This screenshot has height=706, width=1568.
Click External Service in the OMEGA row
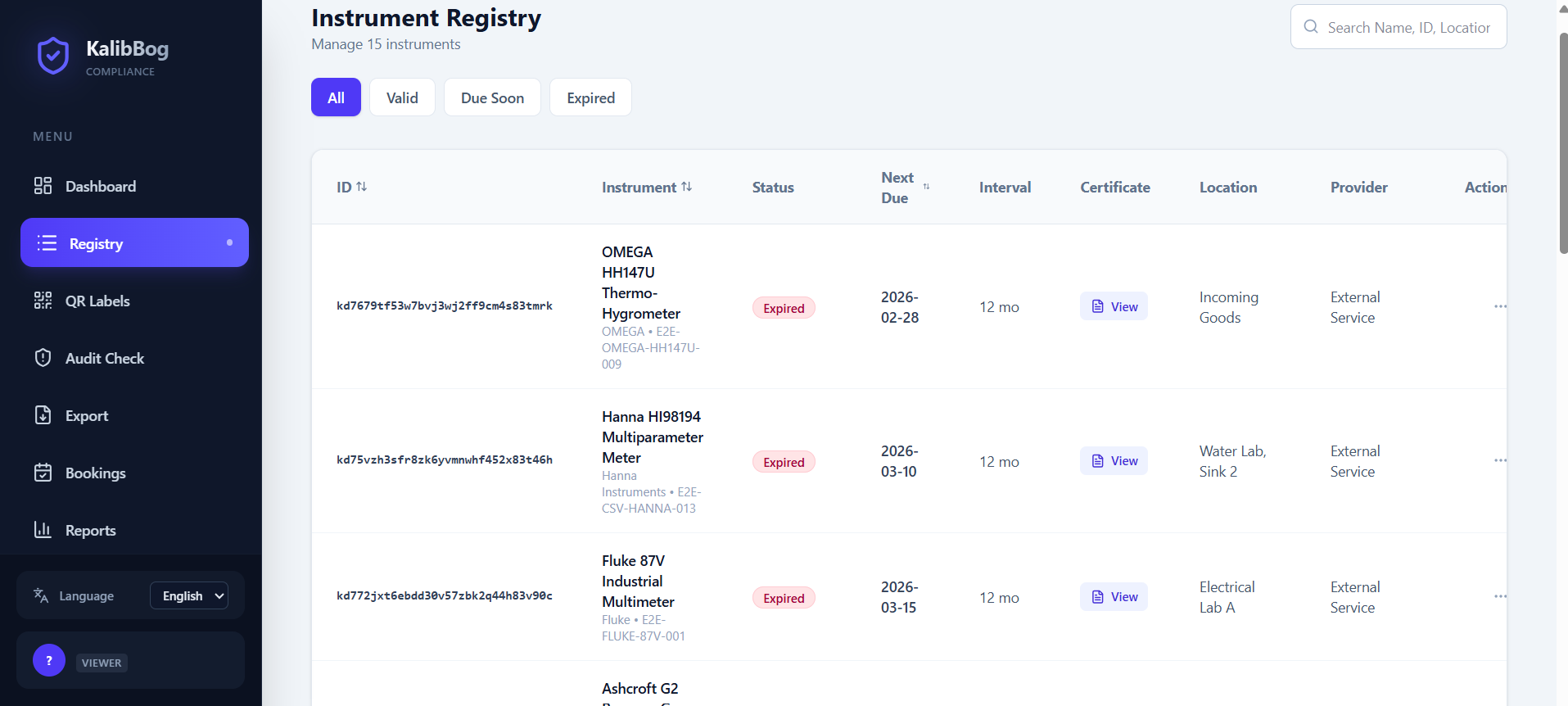click(1355, 307)
